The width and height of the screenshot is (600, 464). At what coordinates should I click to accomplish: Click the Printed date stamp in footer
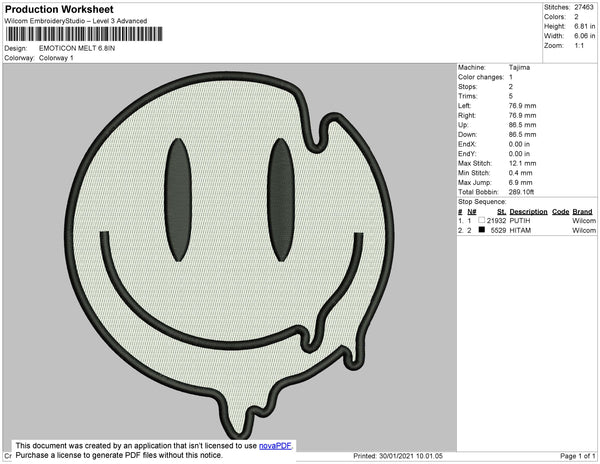click(x=400, y=456)
